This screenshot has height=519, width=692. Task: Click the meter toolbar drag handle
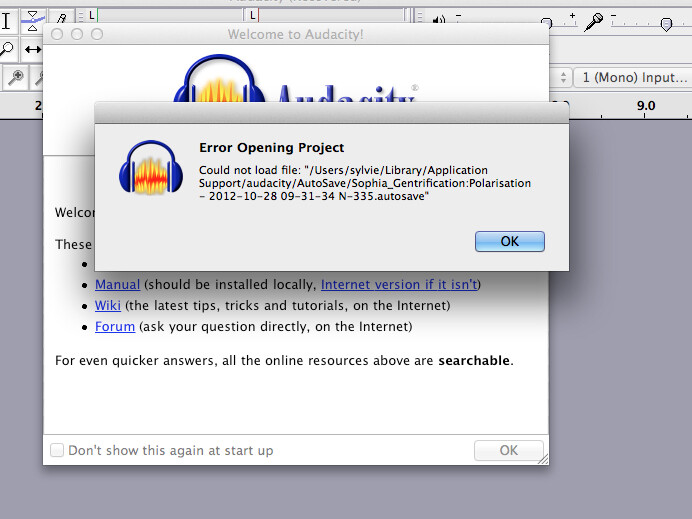coord(81,17)
